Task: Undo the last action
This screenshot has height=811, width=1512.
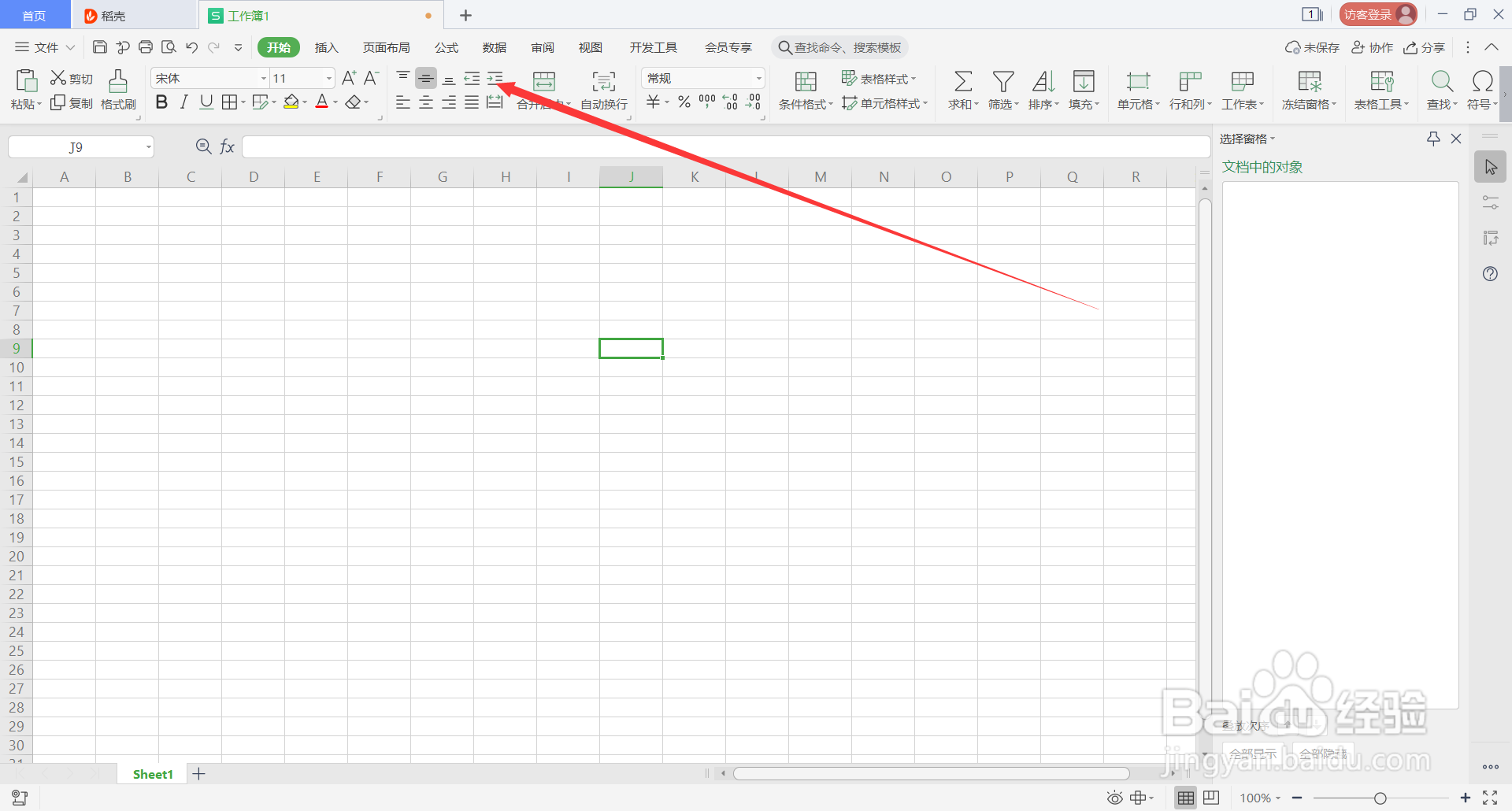Action: tap(191, 47)
